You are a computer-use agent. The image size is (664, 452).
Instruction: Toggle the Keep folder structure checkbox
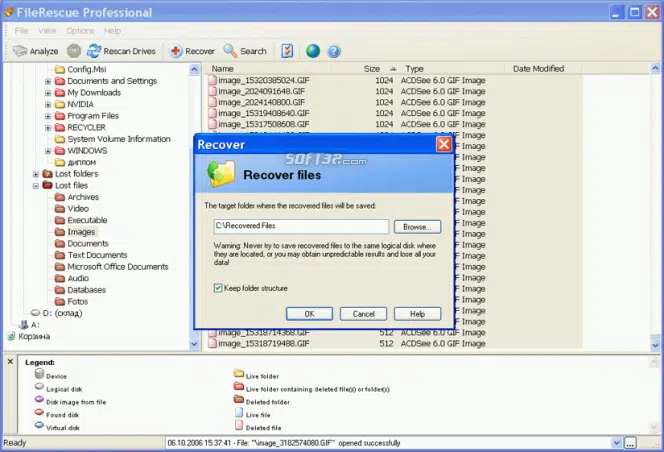point(218,288)
